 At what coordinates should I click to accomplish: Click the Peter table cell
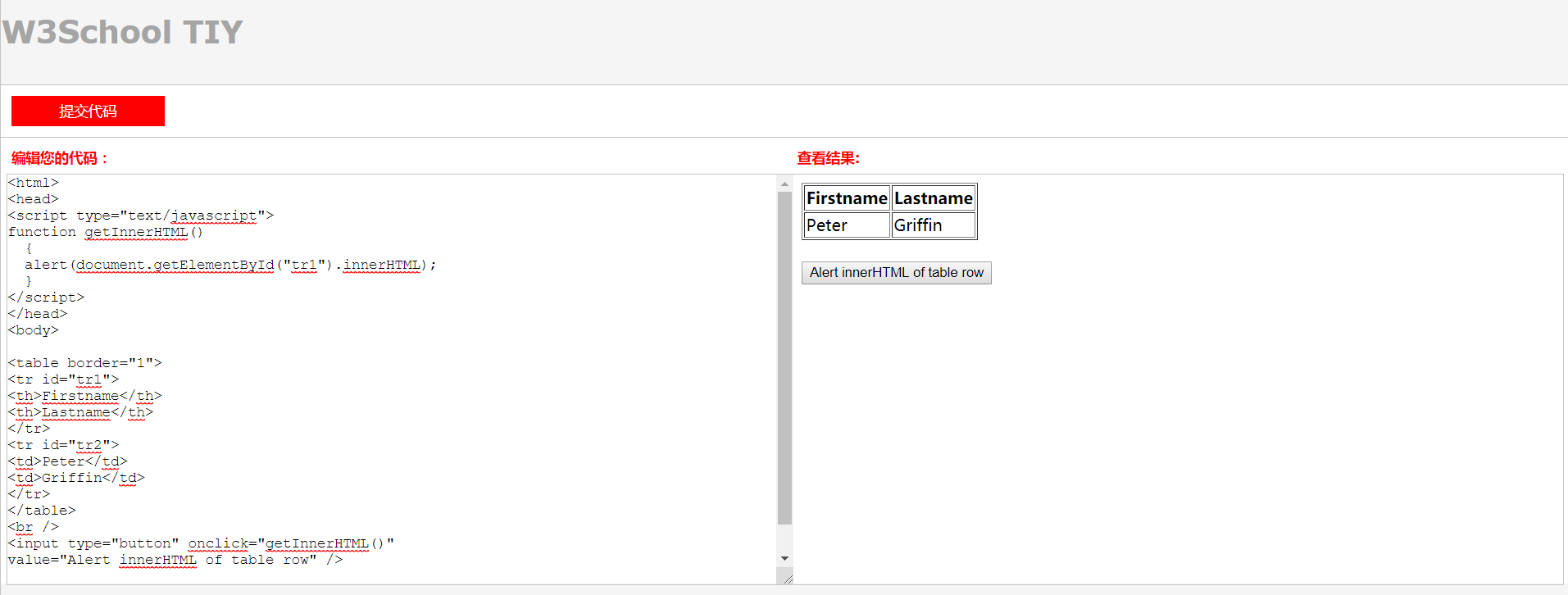[847, 225]
